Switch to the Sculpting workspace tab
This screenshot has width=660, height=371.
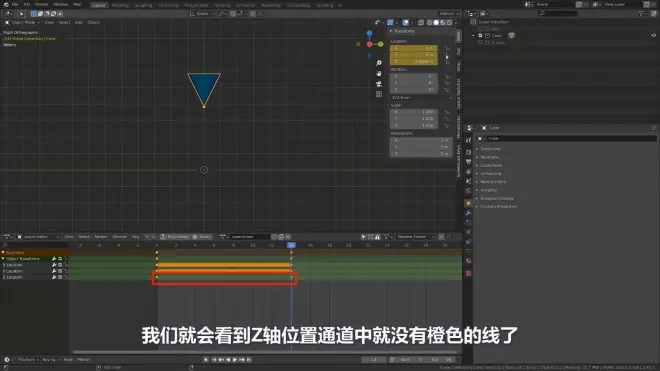click(143, 5)
